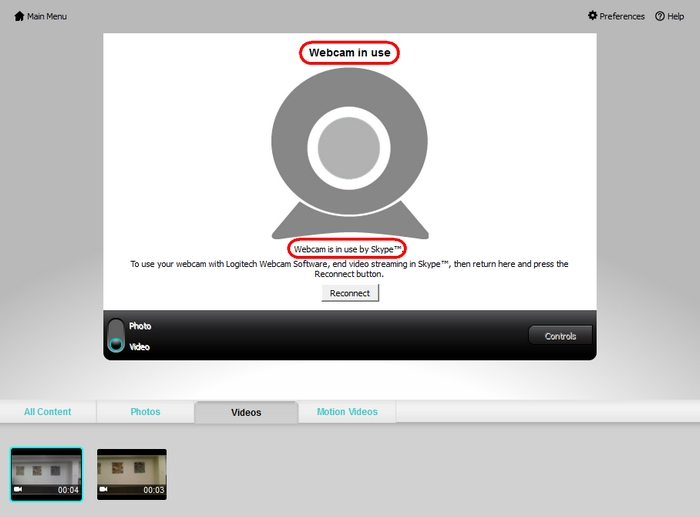
Task: Select Video capture mode label
Action: pos(139,347)
